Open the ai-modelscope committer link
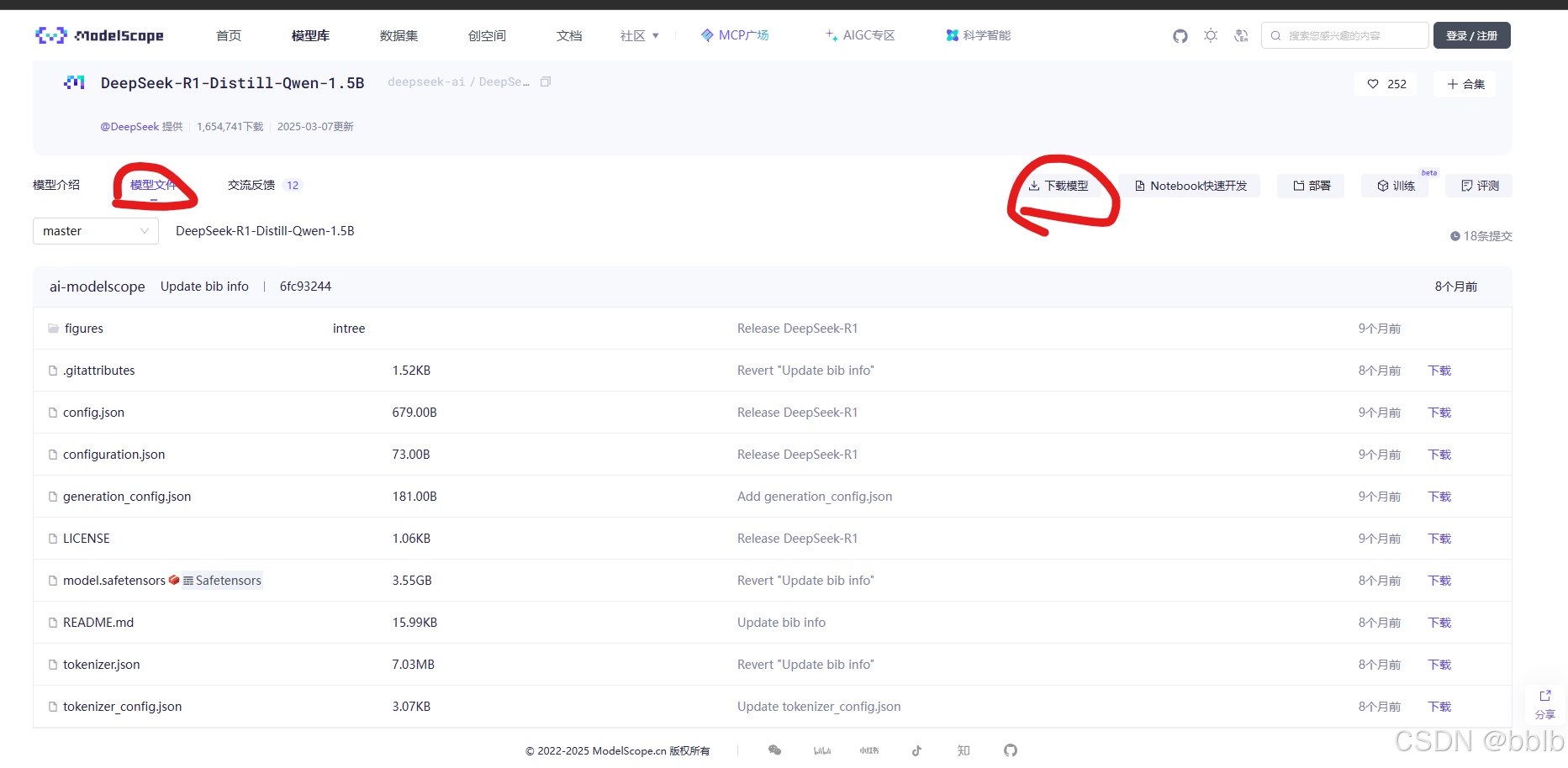The image size is (1568, 768). pos(98,287)
